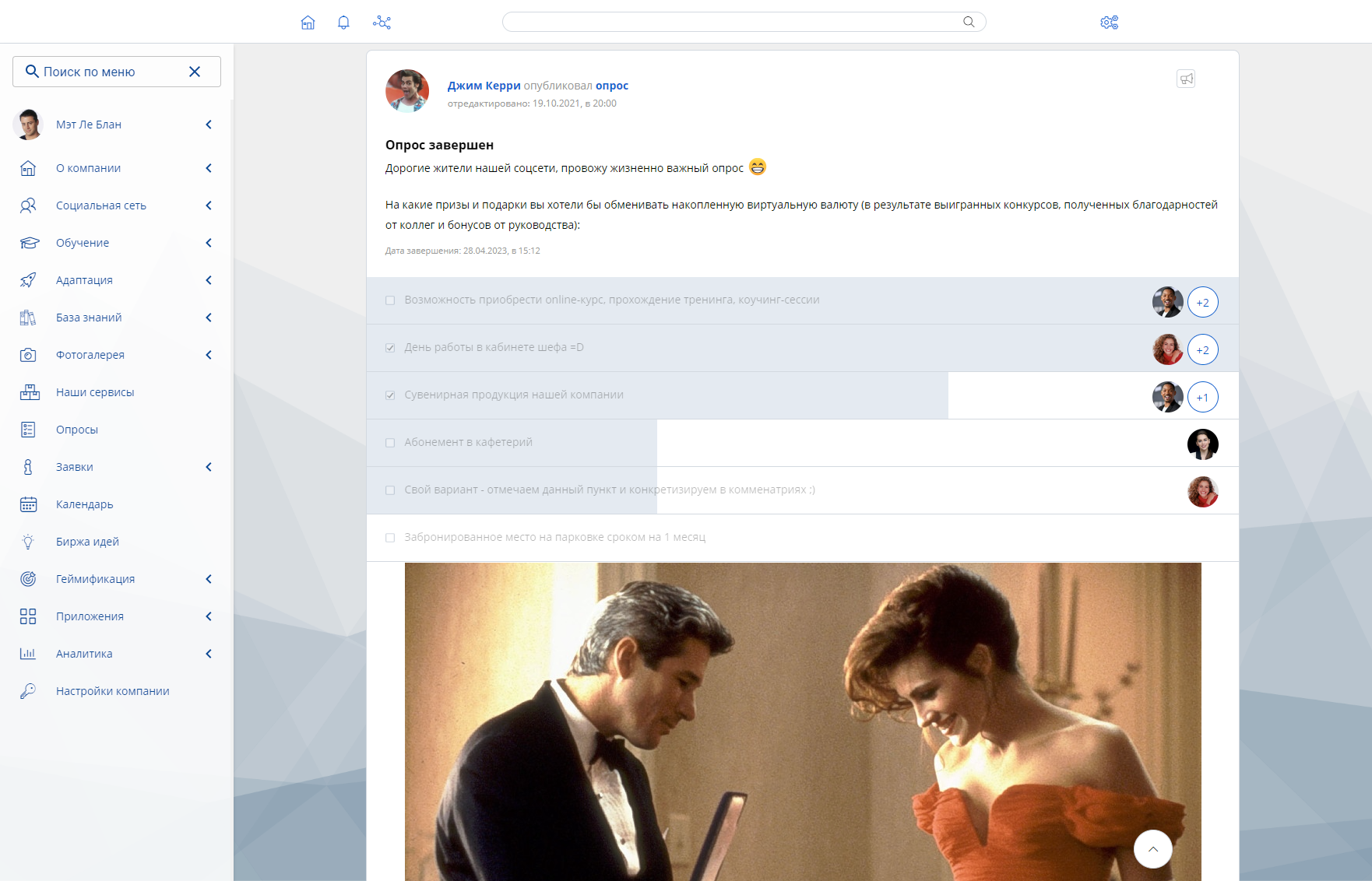Clear the menu search with the X icon
Screen dimensions: 1372x881
pos(195,72)
